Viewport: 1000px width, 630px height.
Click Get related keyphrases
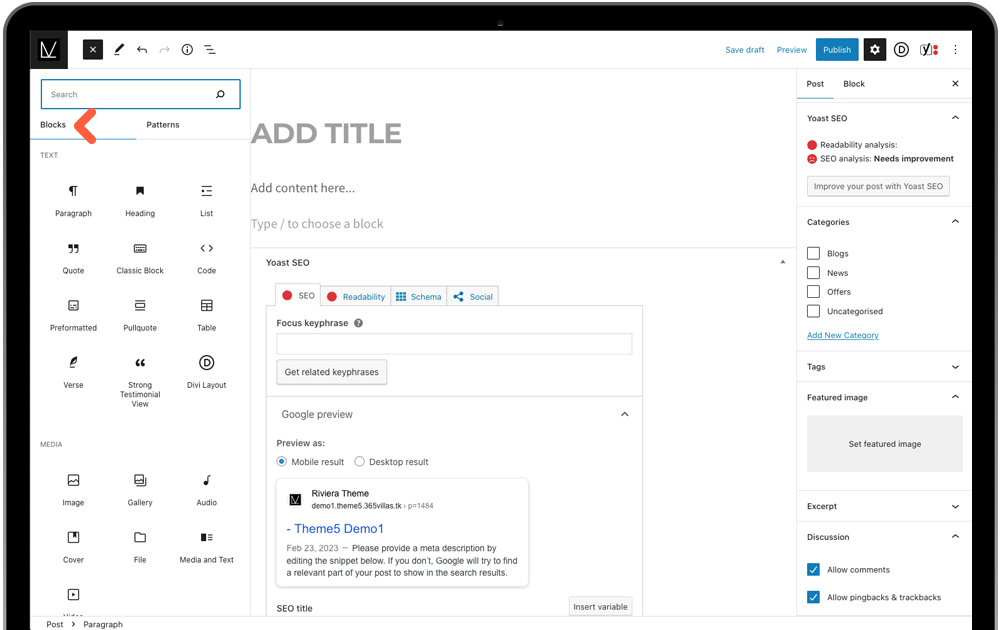pyautogui.click(x=332, y=372)
